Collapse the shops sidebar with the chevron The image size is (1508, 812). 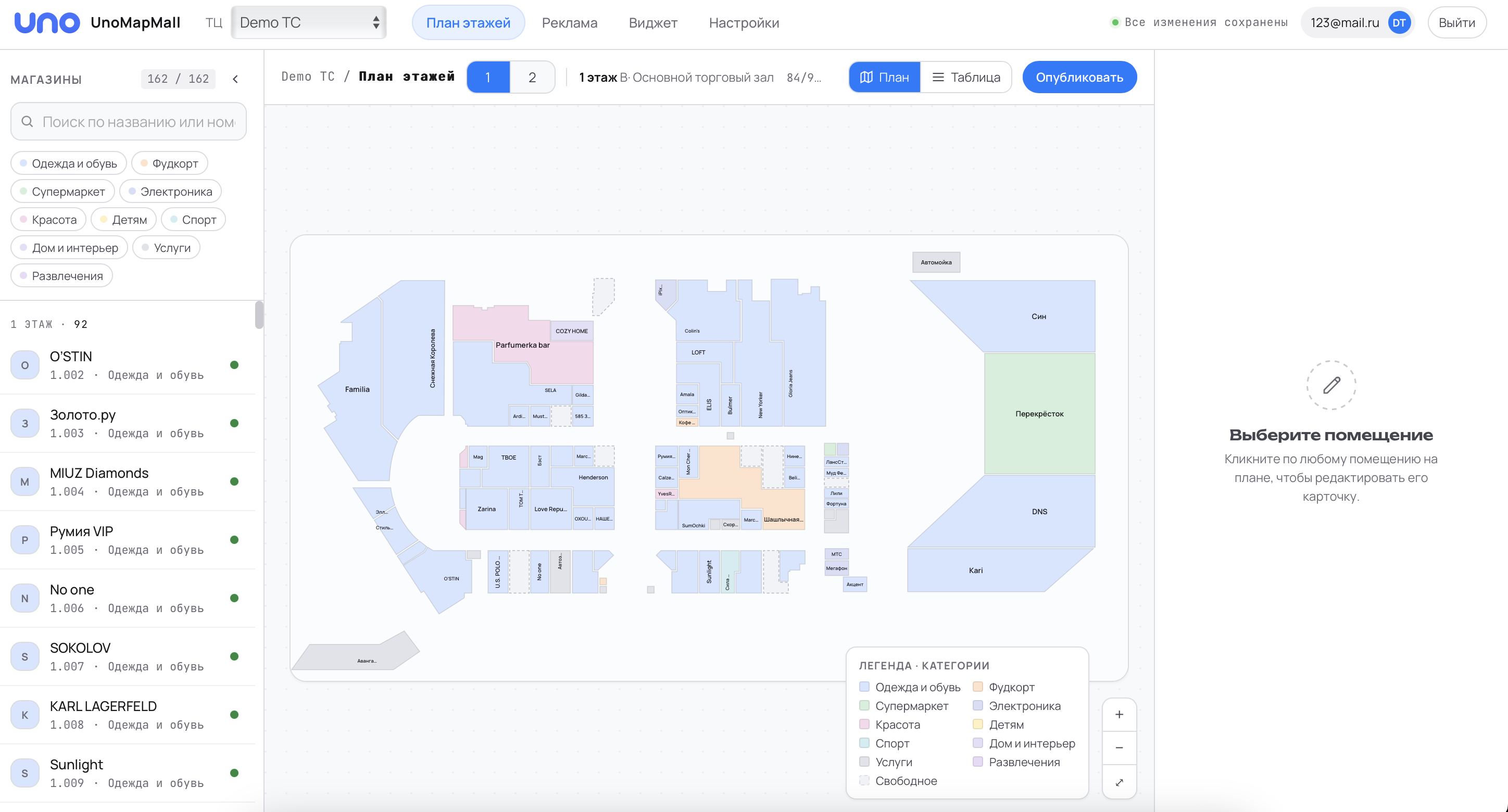(x=235, y=79)
